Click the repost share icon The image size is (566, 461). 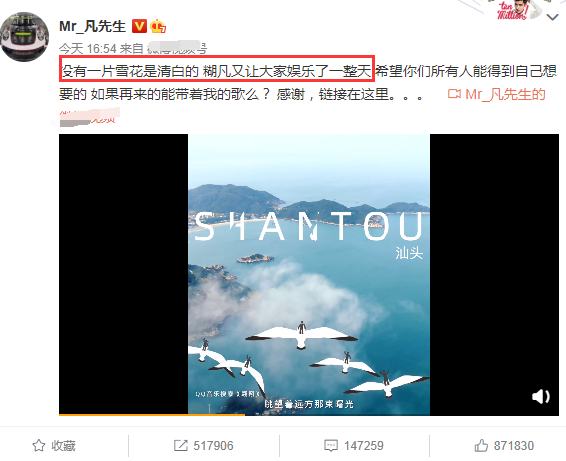pyautogui.click(x=180, y=445)
